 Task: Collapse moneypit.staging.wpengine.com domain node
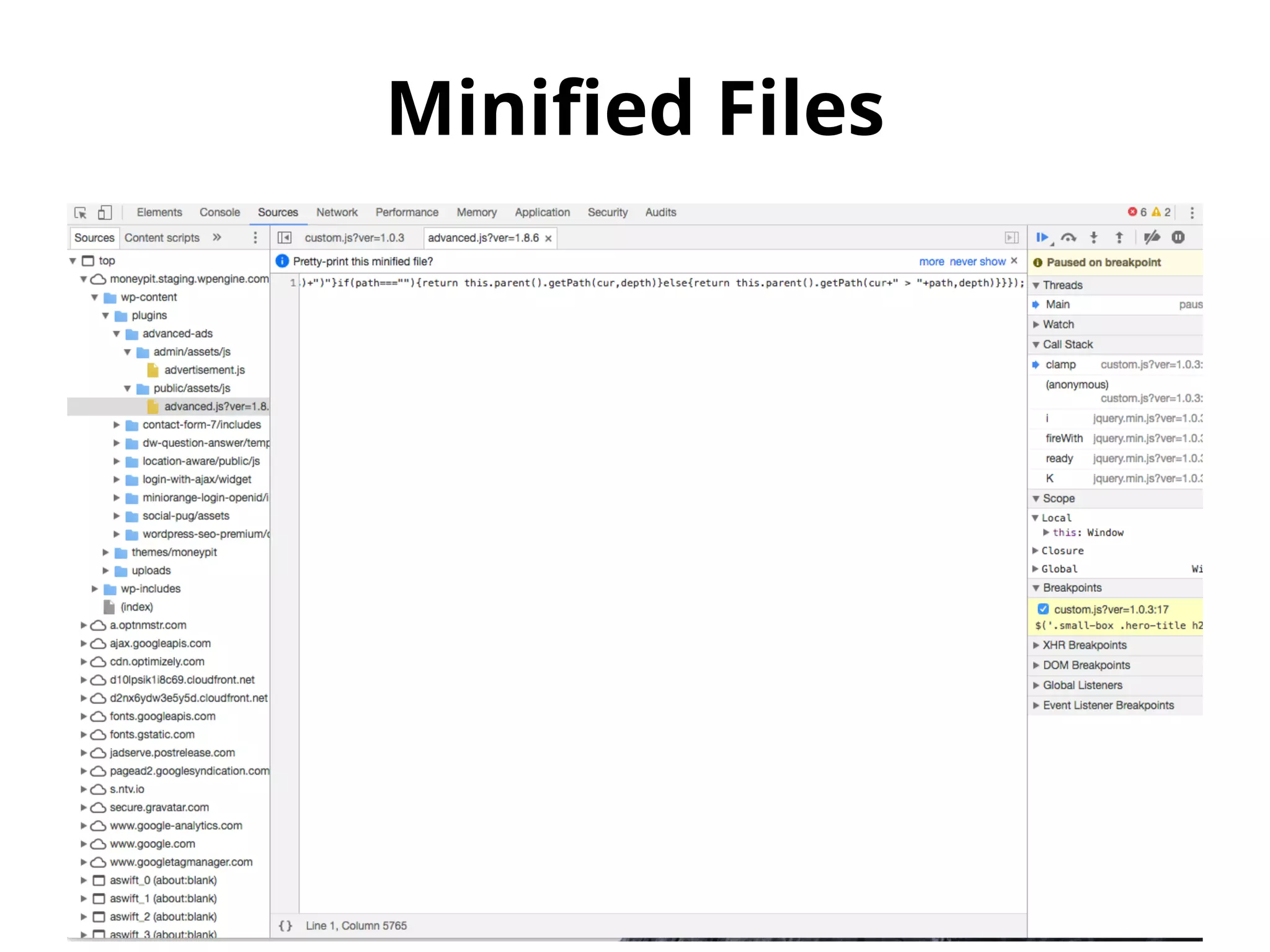point(84,280)
